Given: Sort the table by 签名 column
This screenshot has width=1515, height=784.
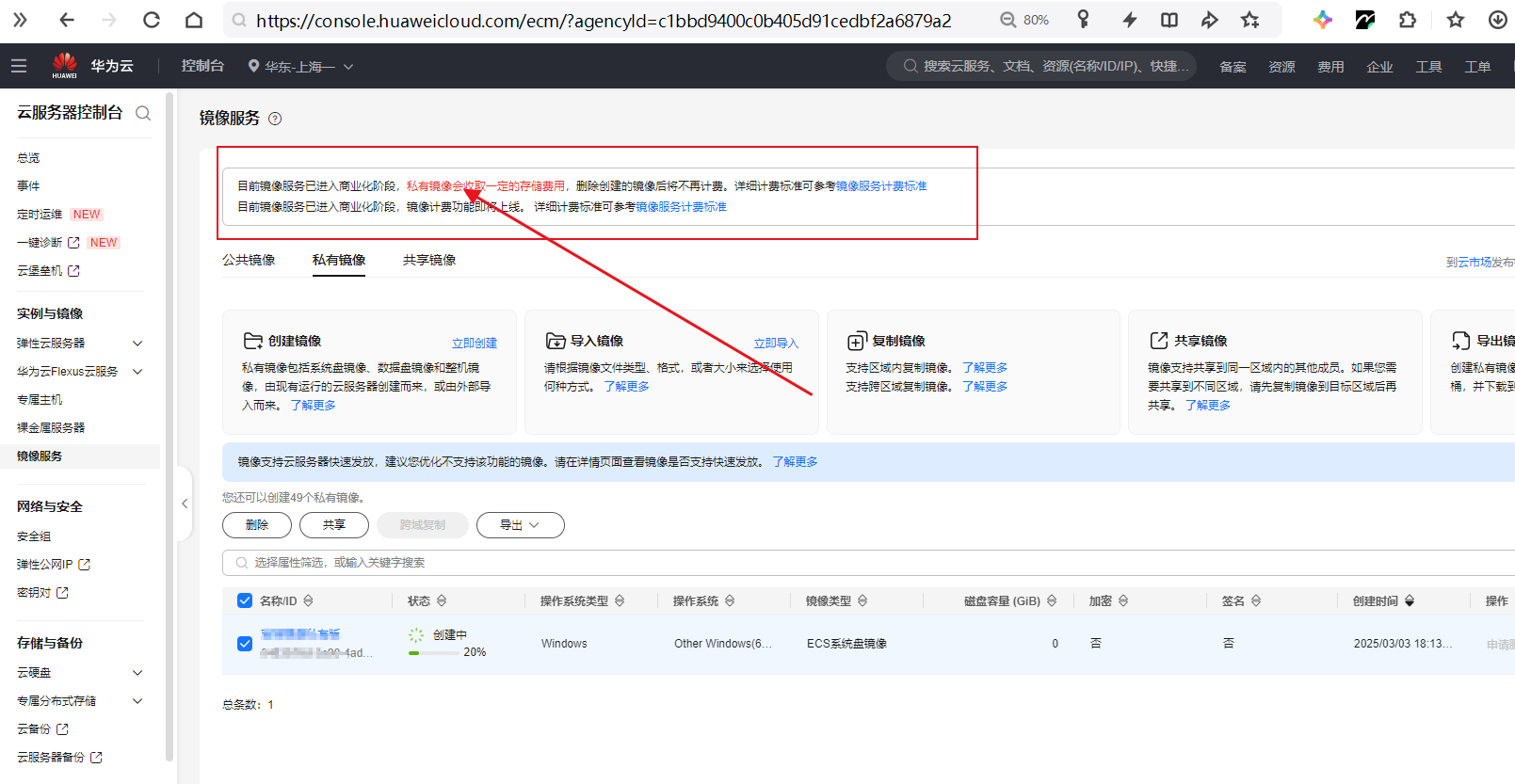Looking at the screenshot, I should [x=1256, y=600].
